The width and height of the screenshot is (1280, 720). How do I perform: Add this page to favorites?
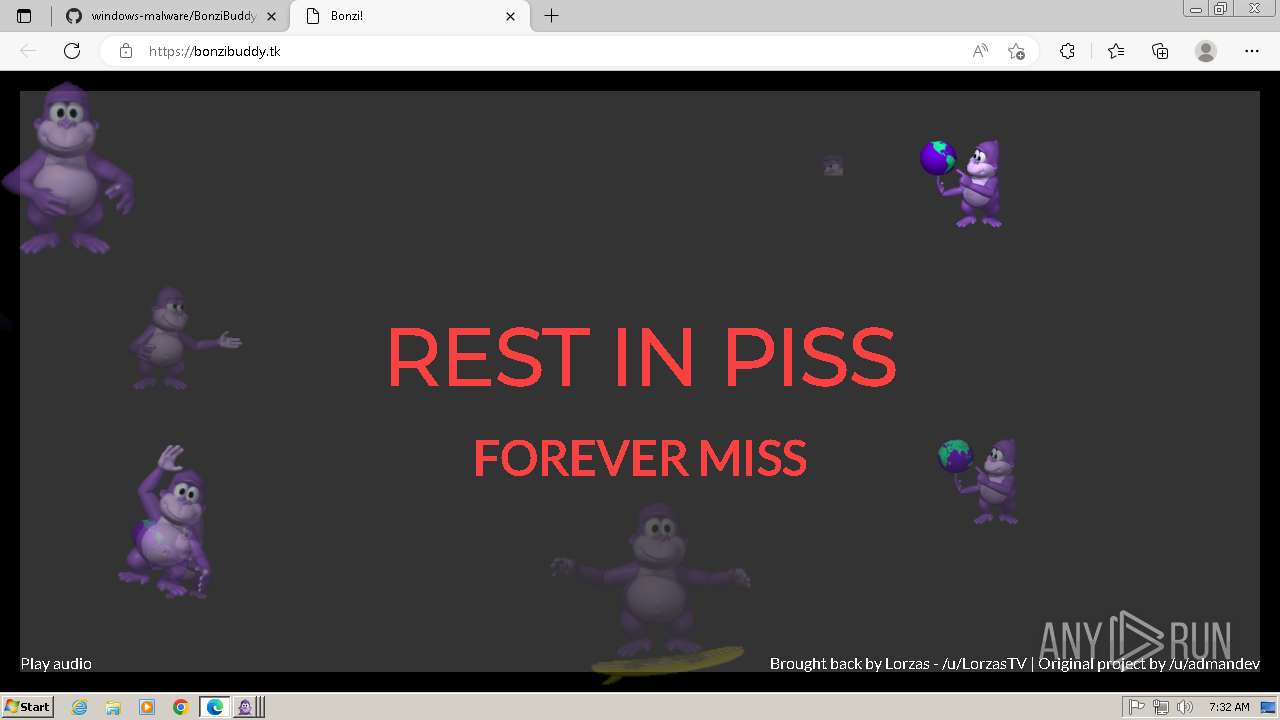tap(1016, 51)
